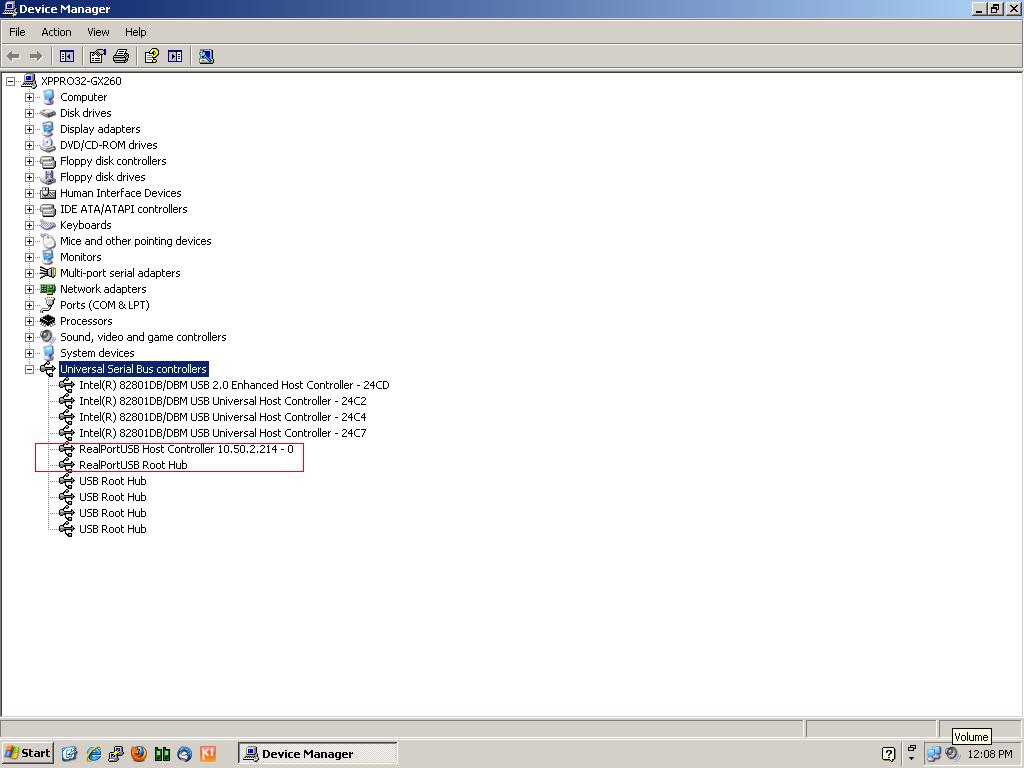The width and height of the screenshot is (1024, 768).
Task: Click the Start button
Action: [27, 753]
